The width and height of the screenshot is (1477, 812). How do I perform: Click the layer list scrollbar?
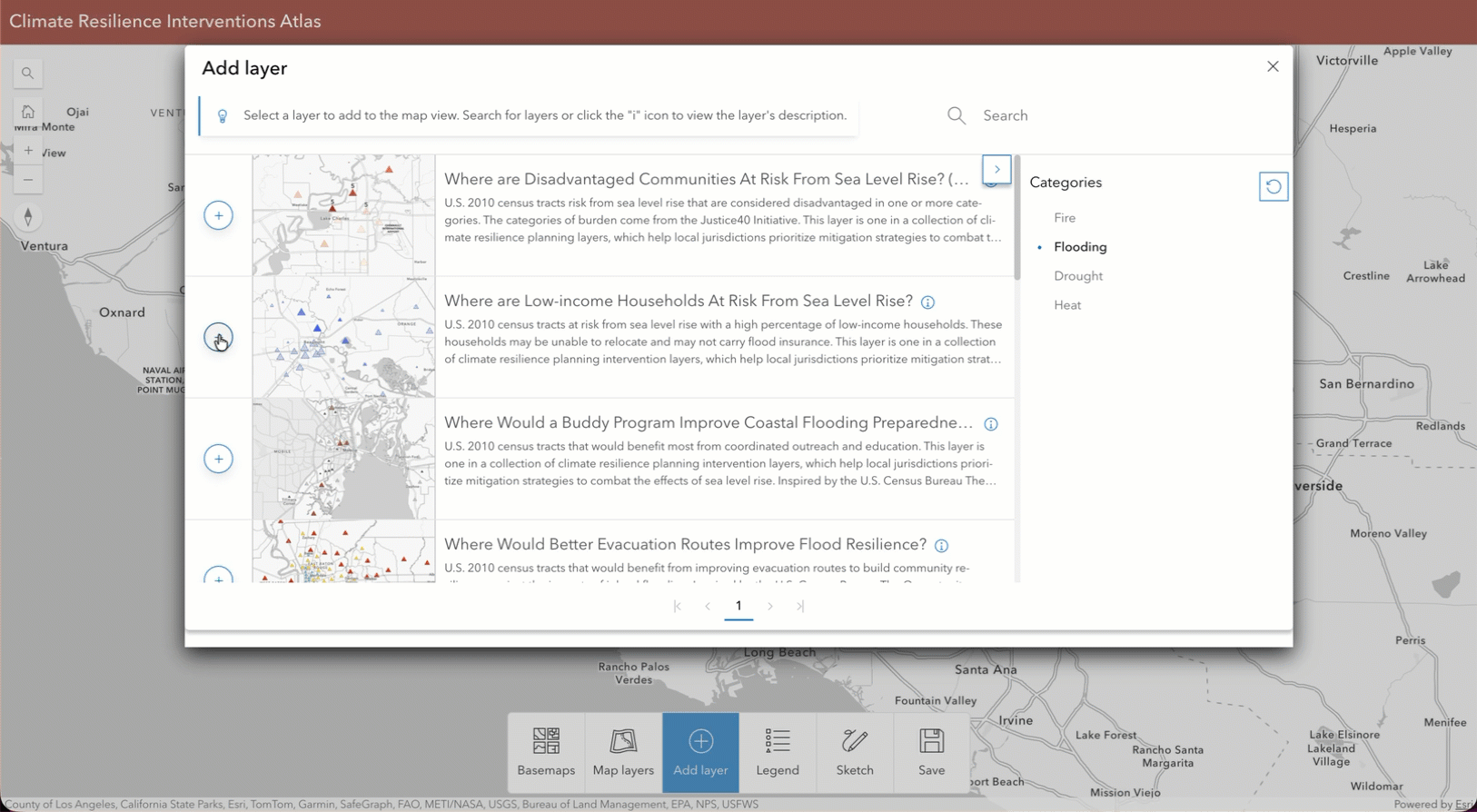1017,218
